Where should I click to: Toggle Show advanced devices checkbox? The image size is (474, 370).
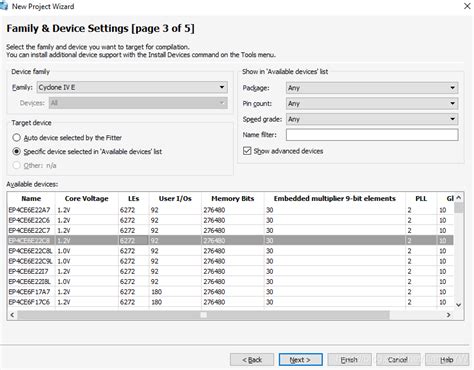[x=247, y=151]
